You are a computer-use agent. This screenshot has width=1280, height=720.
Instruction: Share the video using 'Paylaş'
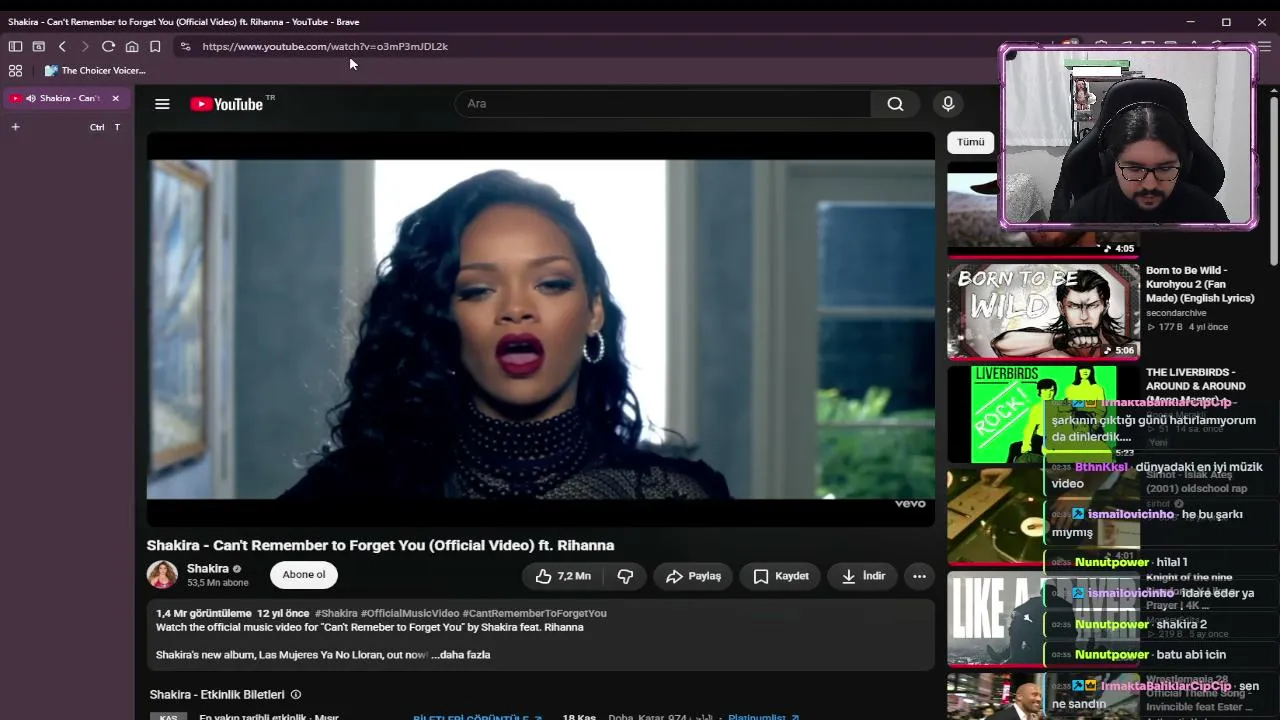[x=694, y=576]
